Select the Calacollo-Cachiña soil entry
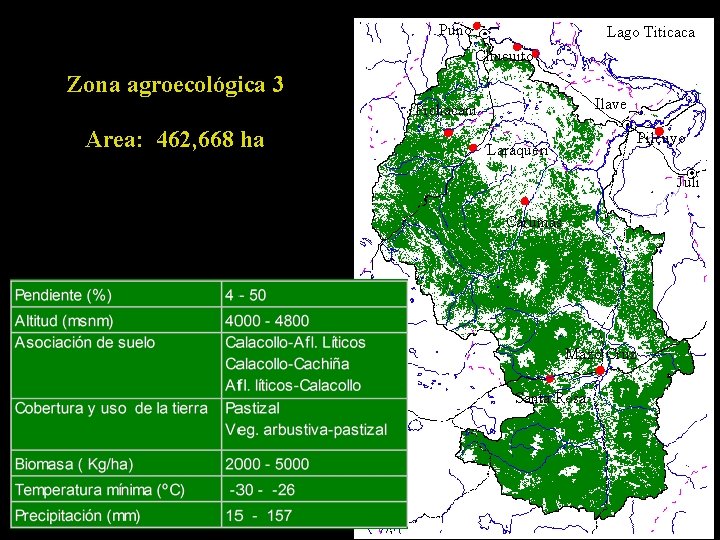 click(x=287, y=364)
